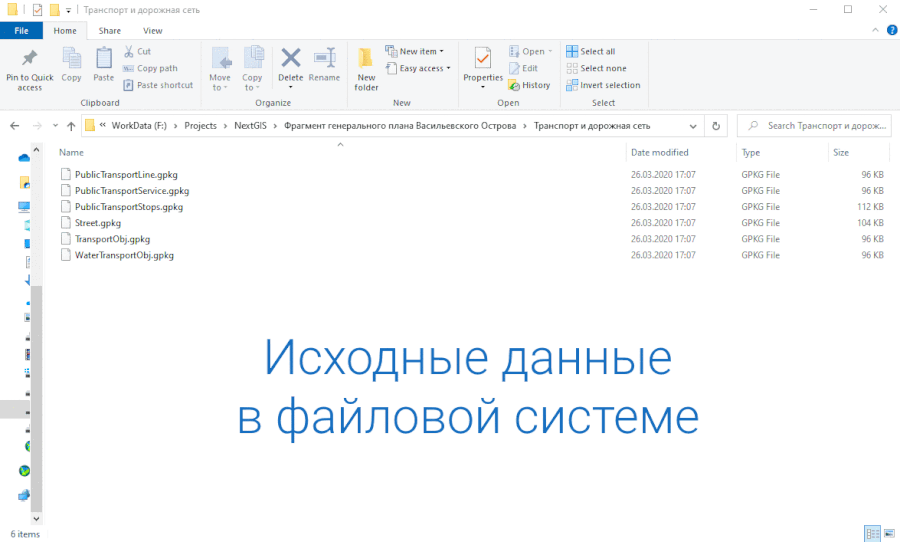Screen dimensions: 900x542
Task: Click the Paste icon in the ribbon
Action: [103, 58]
